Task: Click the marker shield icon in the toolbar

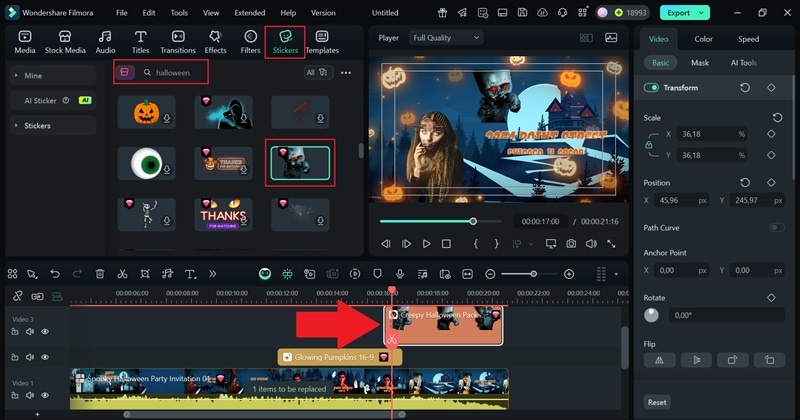Action: pos(377,274)
